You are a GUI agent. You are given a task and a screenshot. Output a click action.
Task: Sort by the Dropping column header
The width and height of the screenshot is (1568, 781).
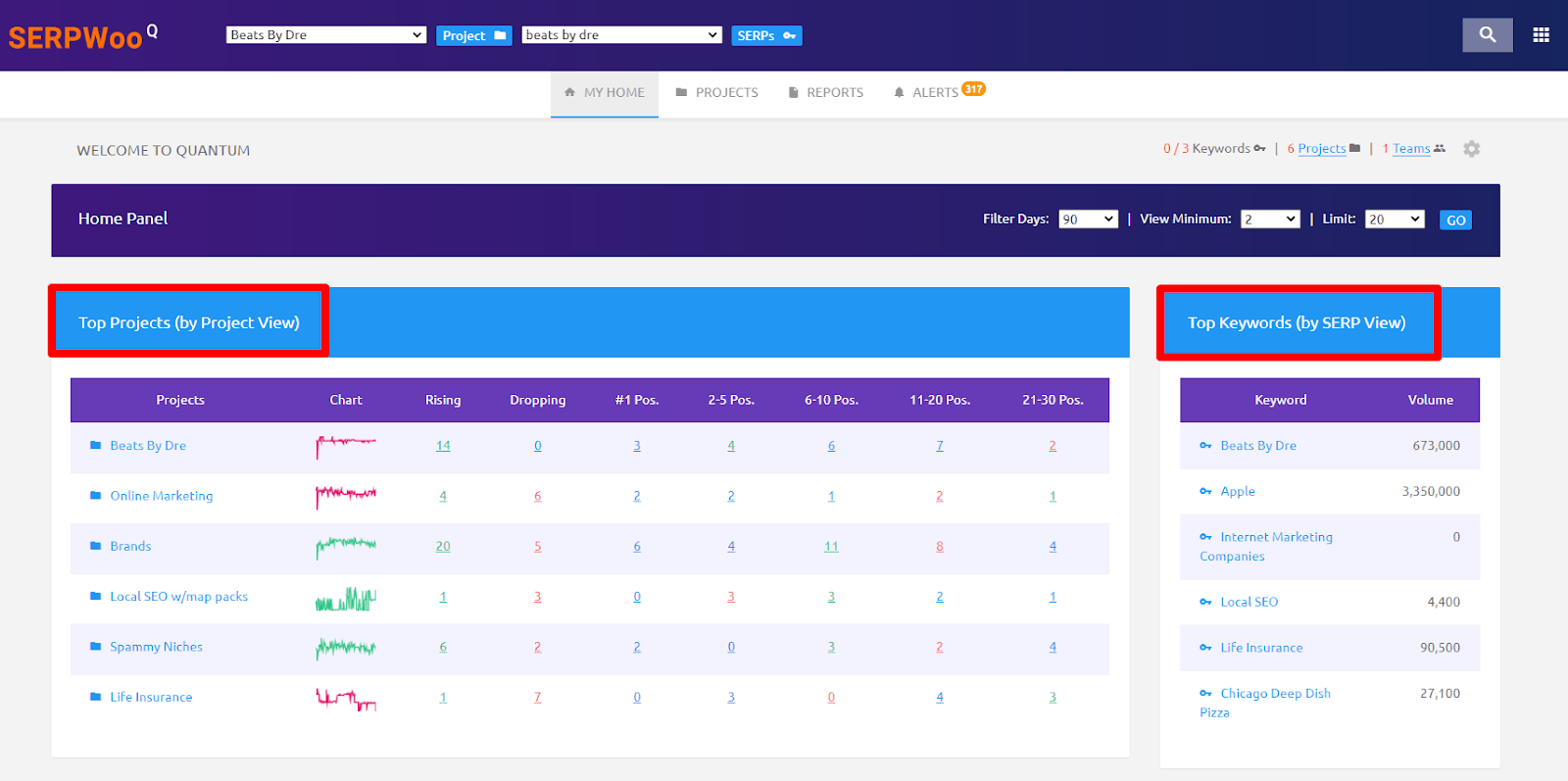(x=538, y=400)
